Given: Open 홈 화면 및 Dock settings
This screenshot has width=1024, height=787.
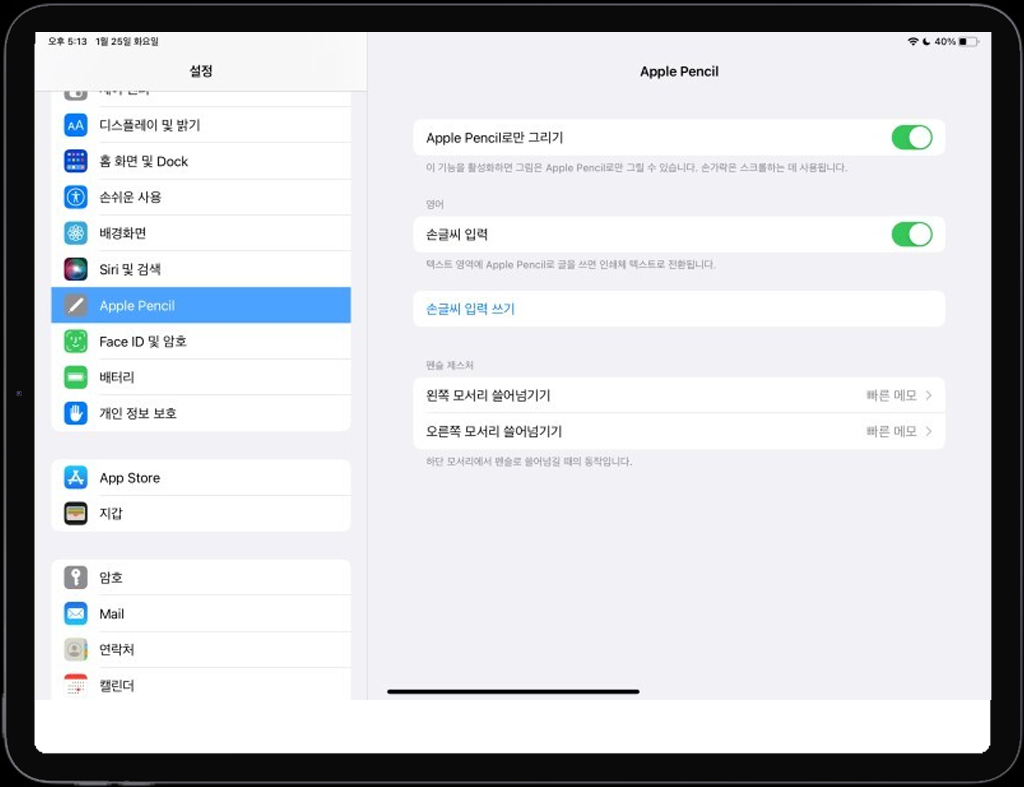Looking at the screenshot, I should [201, 161].
